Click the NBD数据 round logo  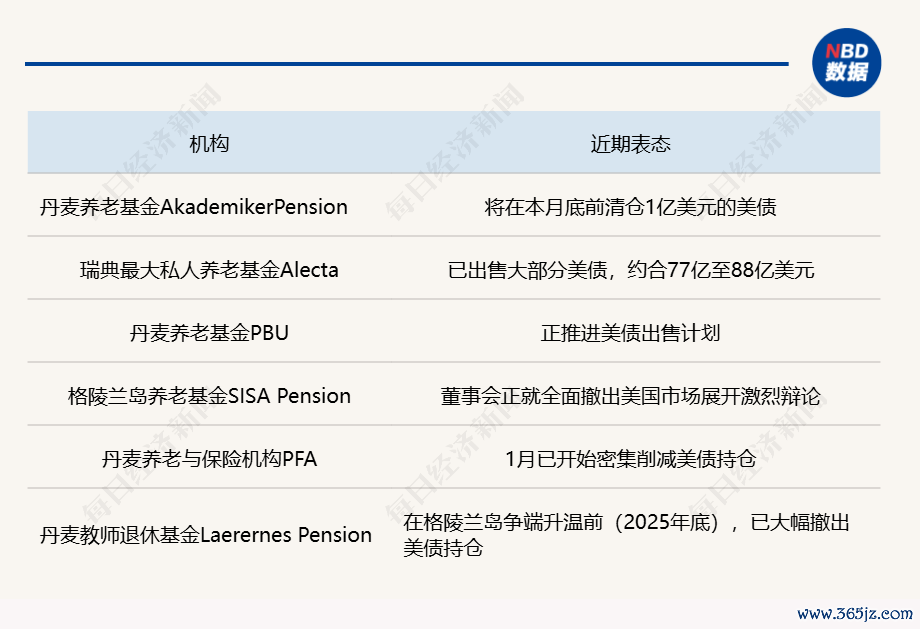click(846, 63)
